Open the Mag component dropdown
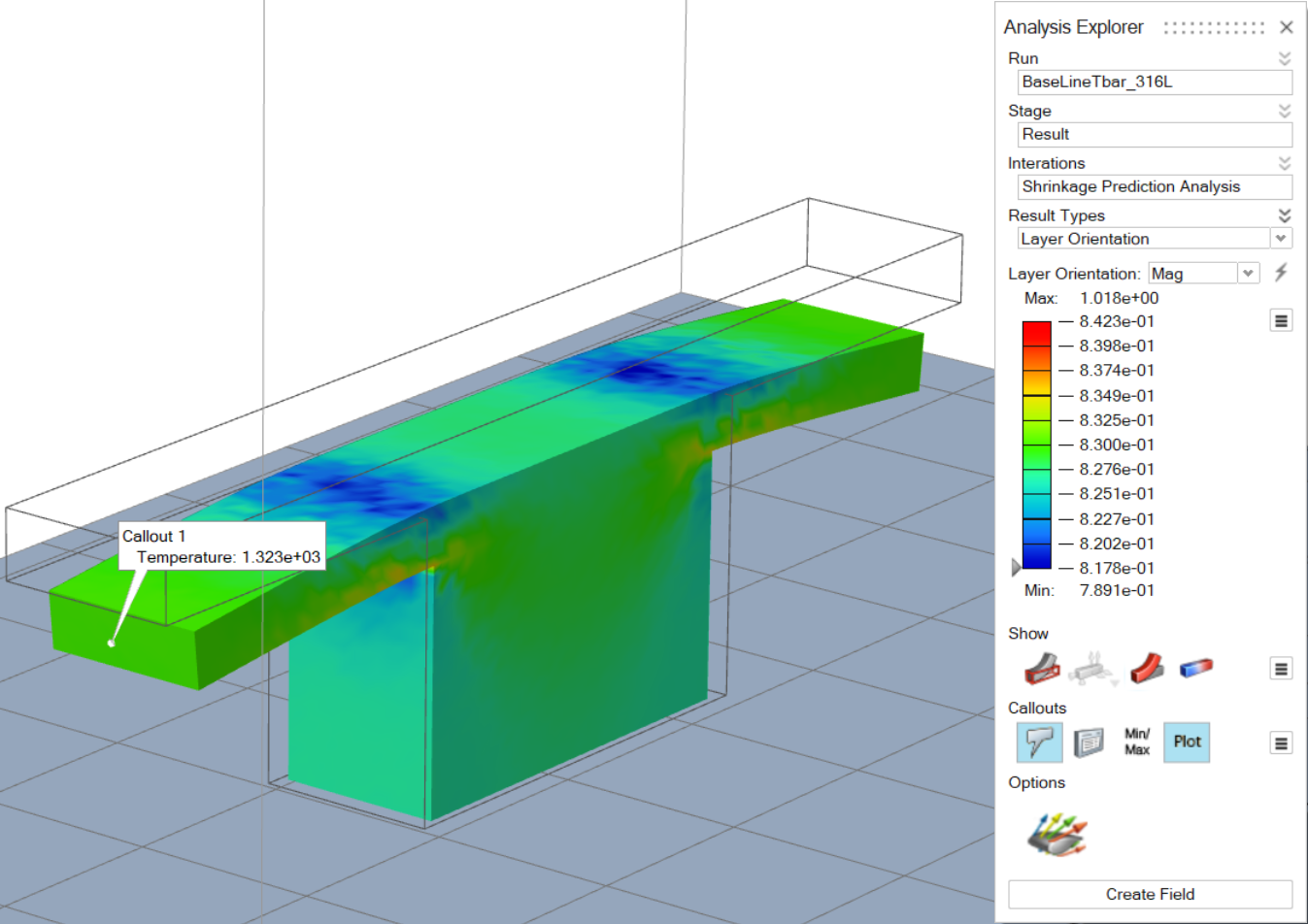This screenshot has width=1308, height=924. (x=1248, y=274)
